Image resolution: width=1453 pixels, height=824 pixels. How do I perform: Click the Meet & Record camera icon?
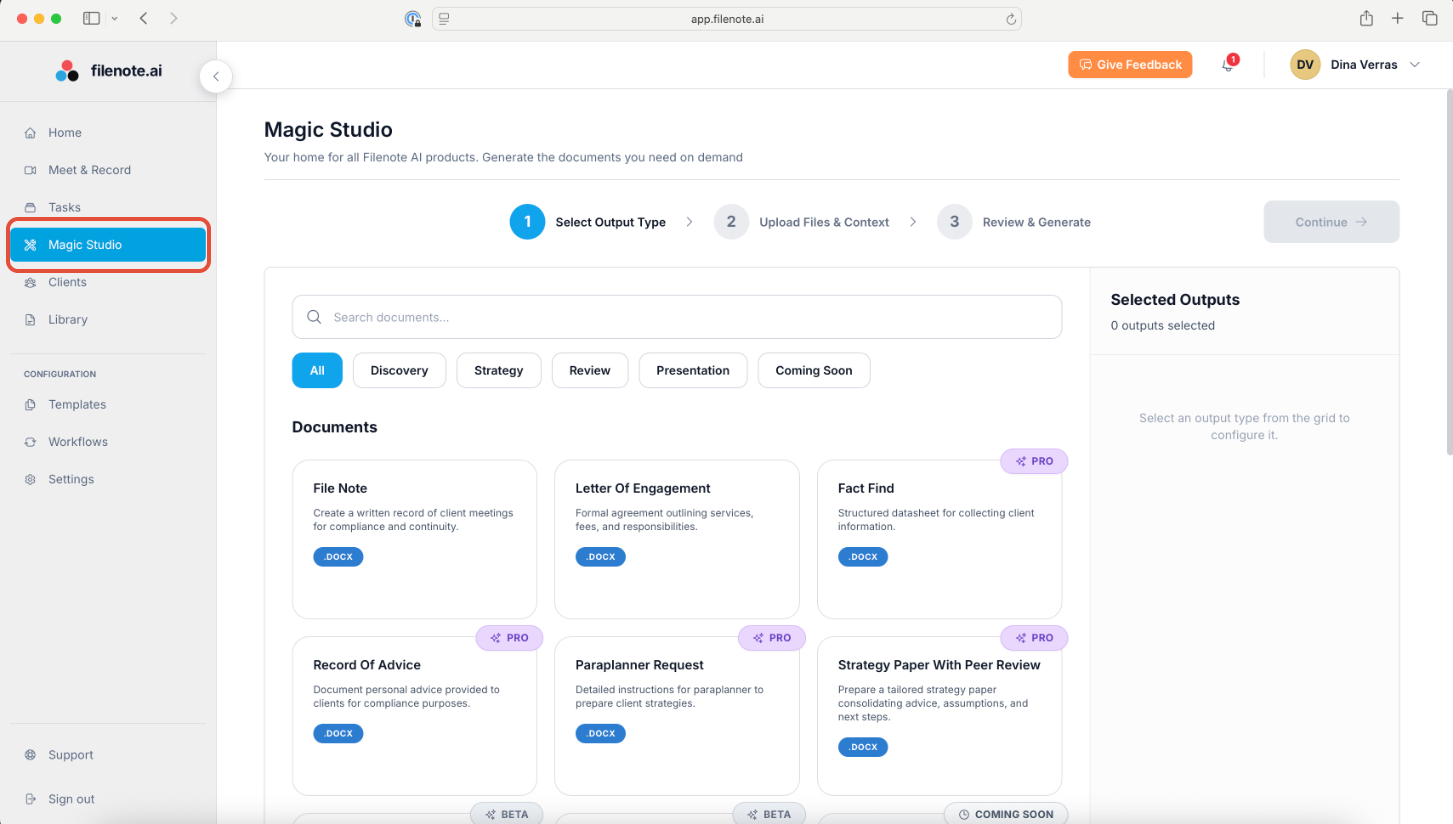[30, 170]
